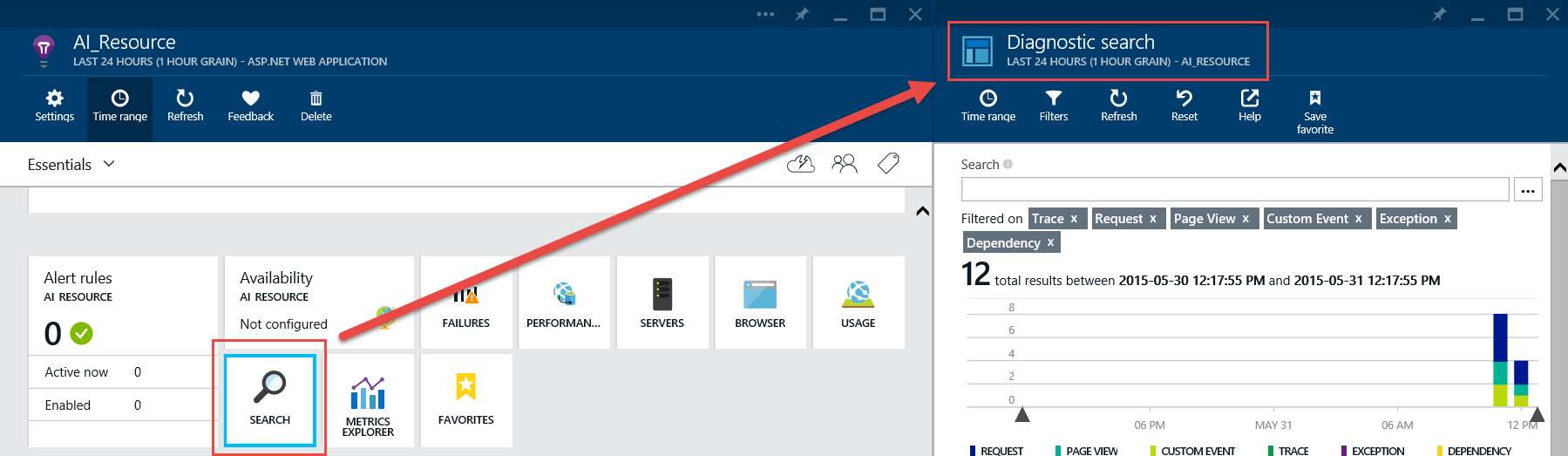Open the Usage tile
This screenshot has width=1568, height=456.
[x=859, y=302]
